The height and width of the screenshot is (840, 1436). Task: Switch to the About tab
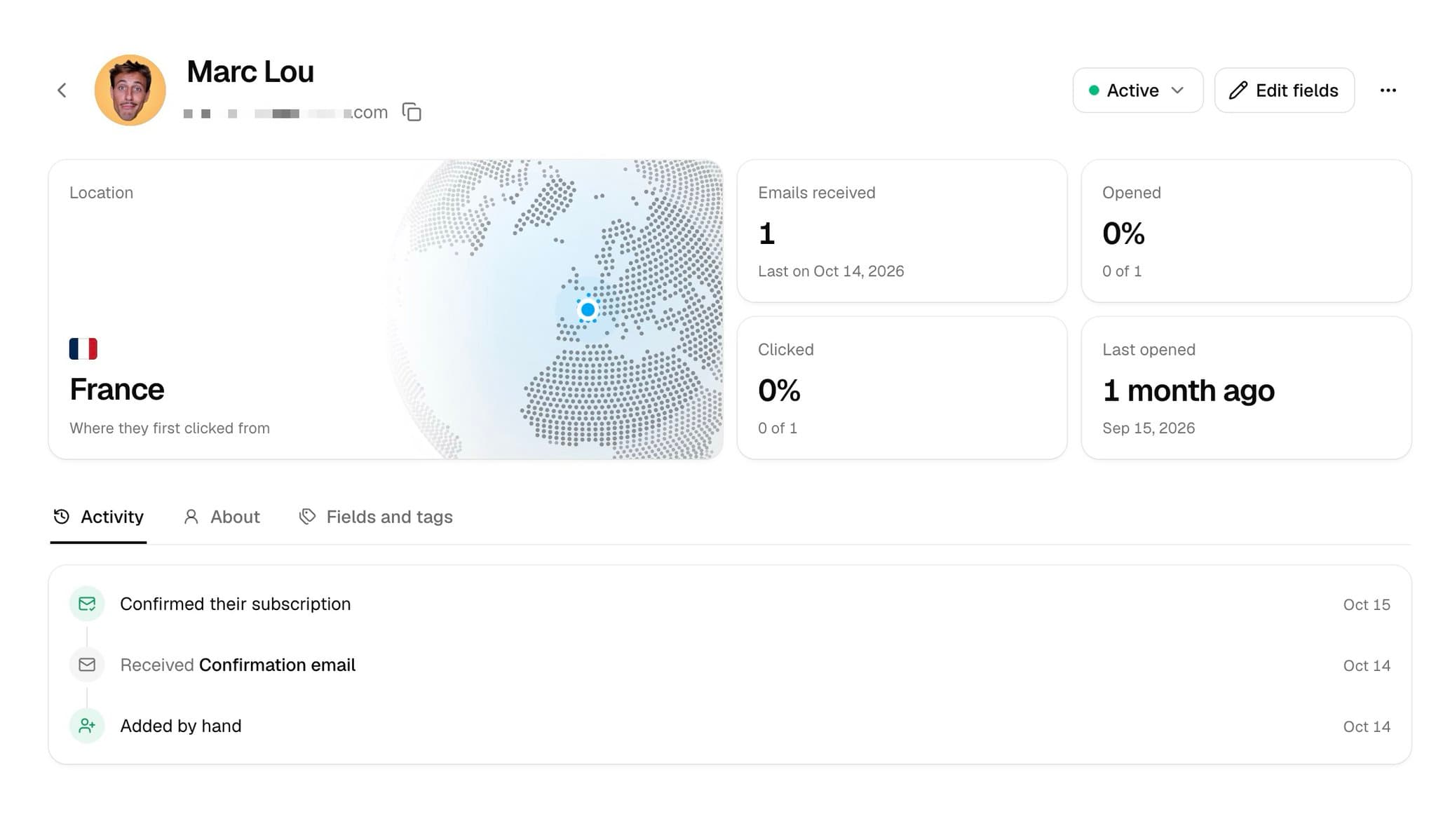click(222, 517)
